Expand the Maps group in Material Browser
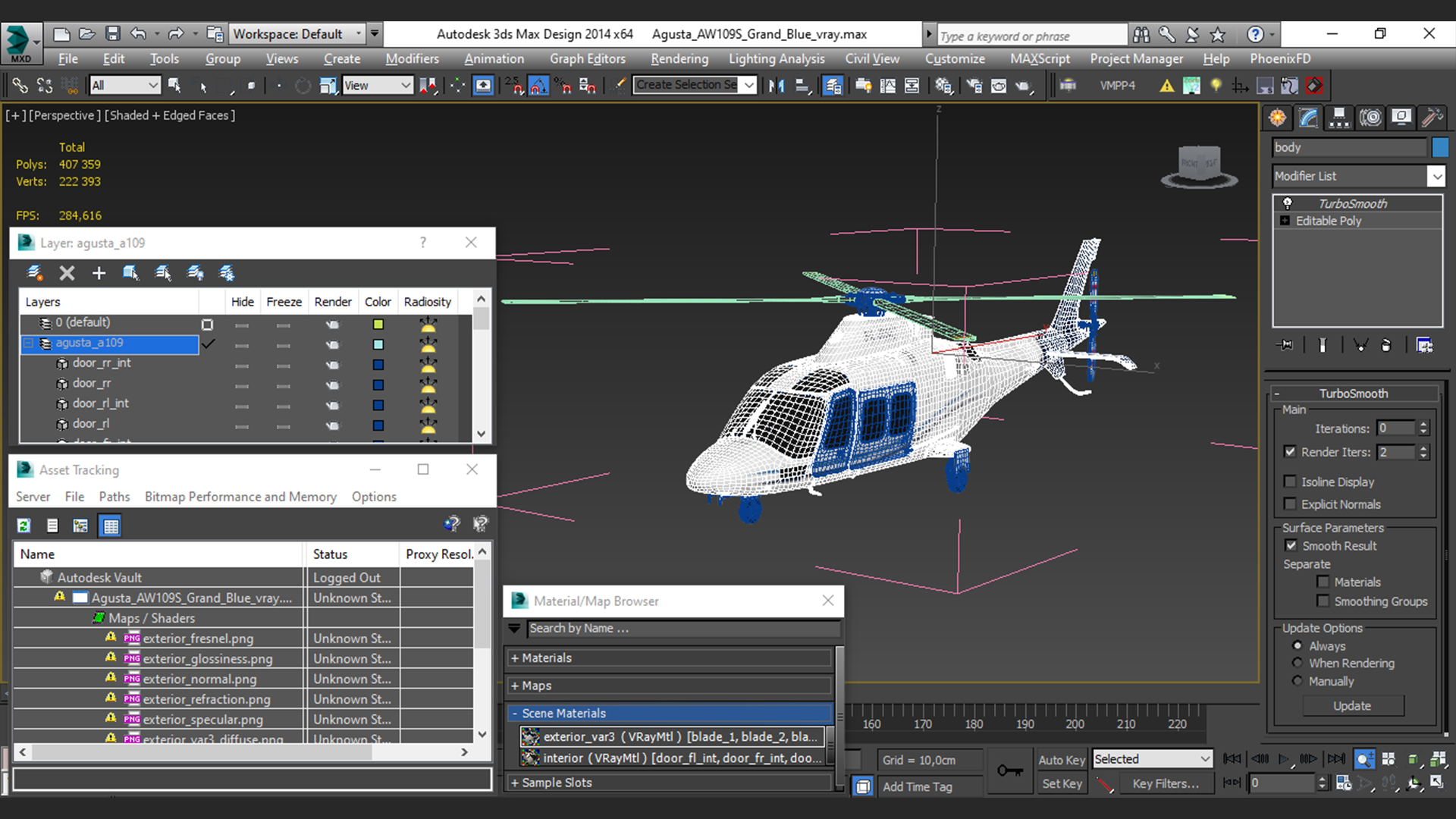This screenshot has width=1456, height=819. coord(671,686)
